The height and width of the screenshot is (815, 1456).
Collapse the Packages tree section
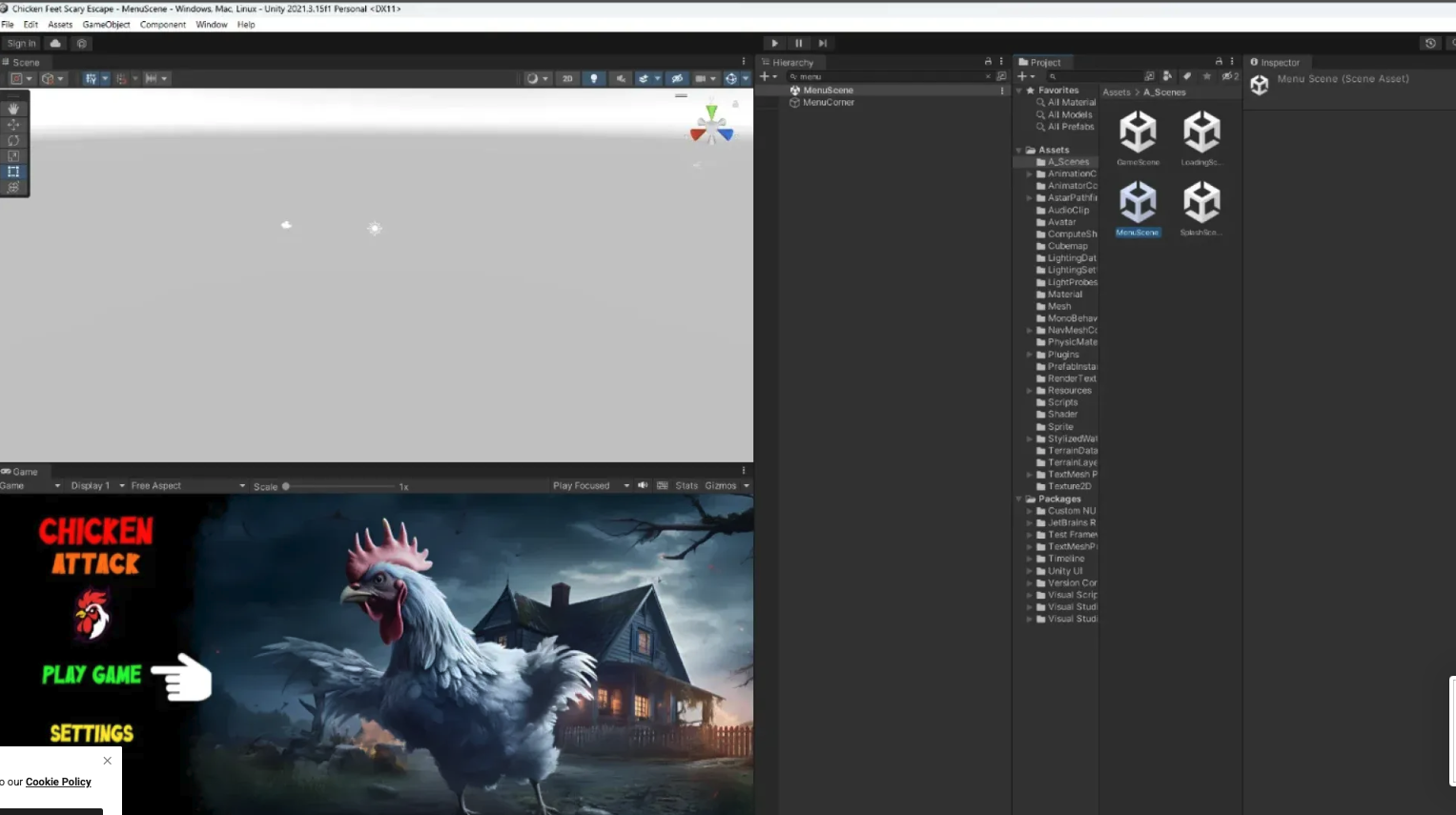[1019, 499]
